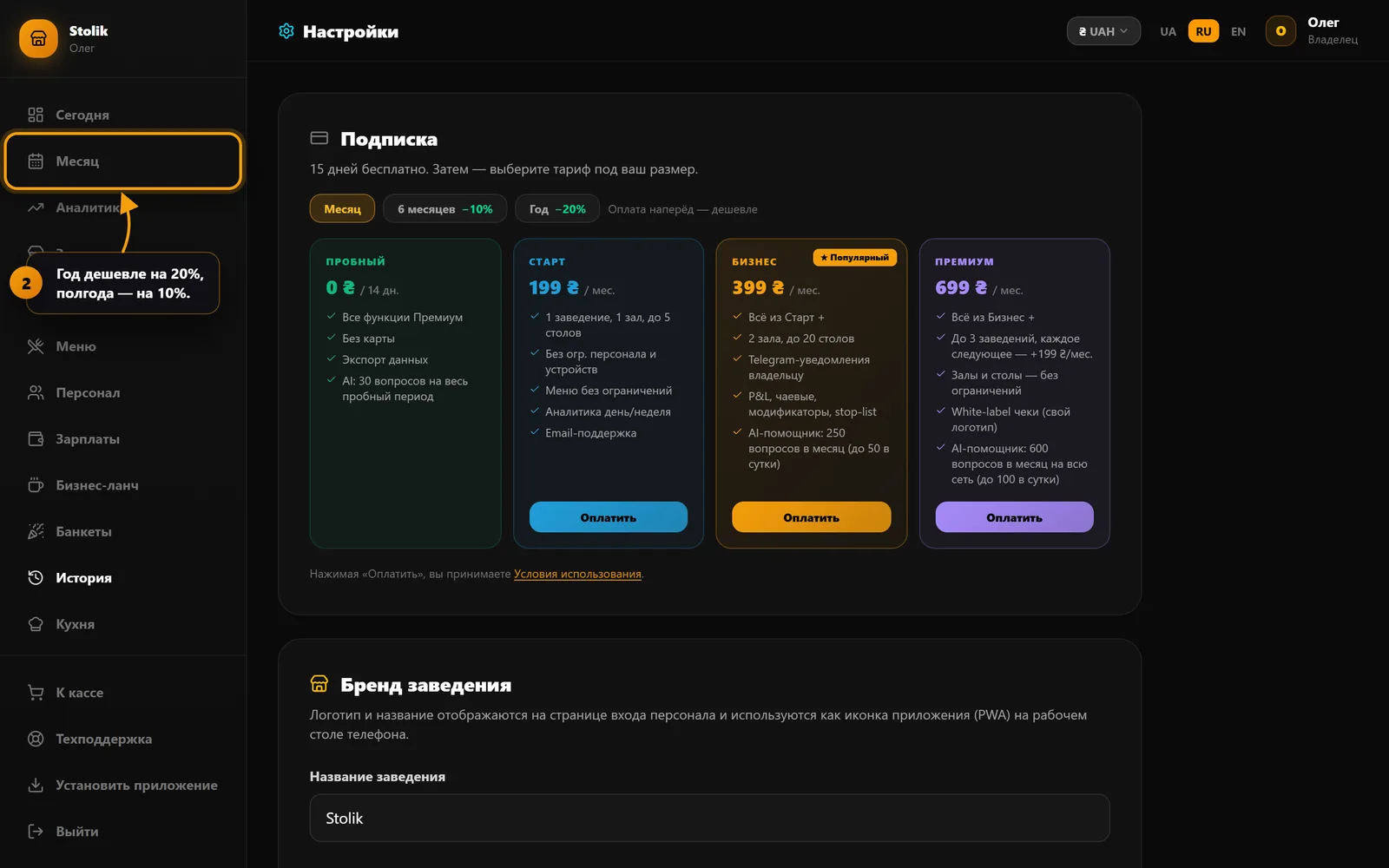The image size is (1389, 868).
Task: Click the Меню crossed utensils icon
Action: tap(36, 346)
